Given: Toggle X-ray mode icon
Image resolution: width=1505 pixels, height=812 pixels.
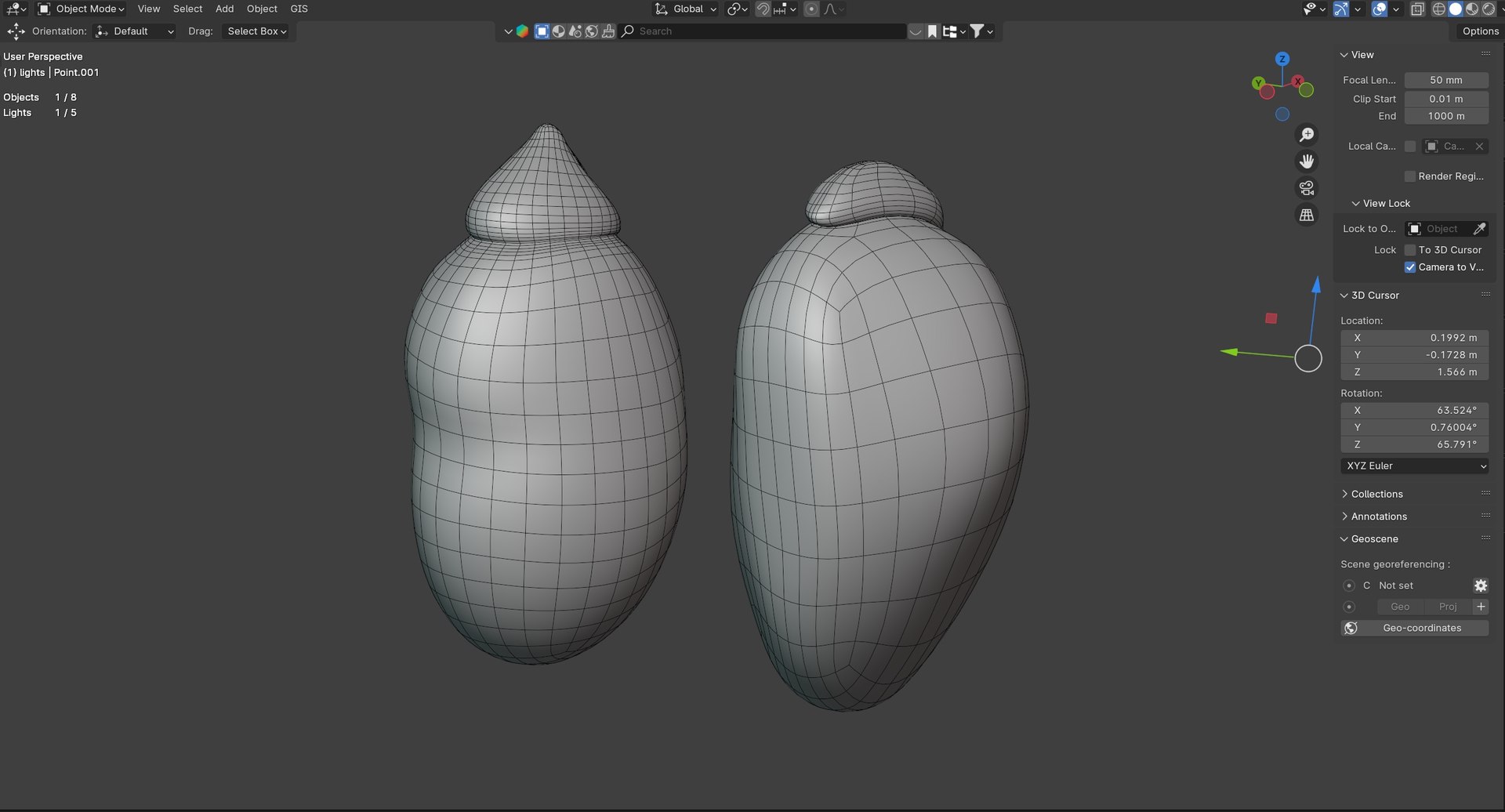Looking at the screenshot, I should (1417, 9).
